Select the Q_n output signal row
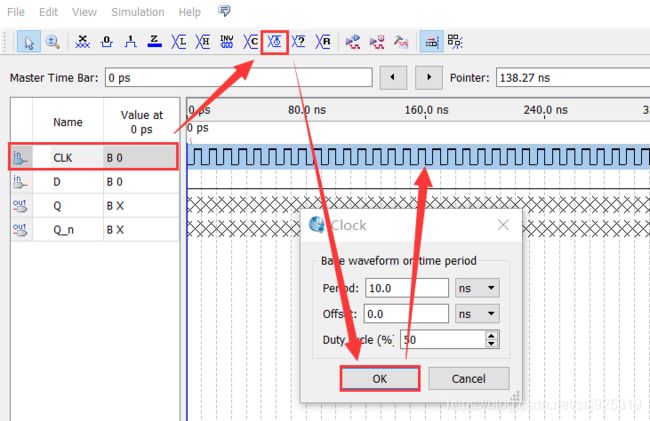650x421 pixels. (x=95, y=230)
